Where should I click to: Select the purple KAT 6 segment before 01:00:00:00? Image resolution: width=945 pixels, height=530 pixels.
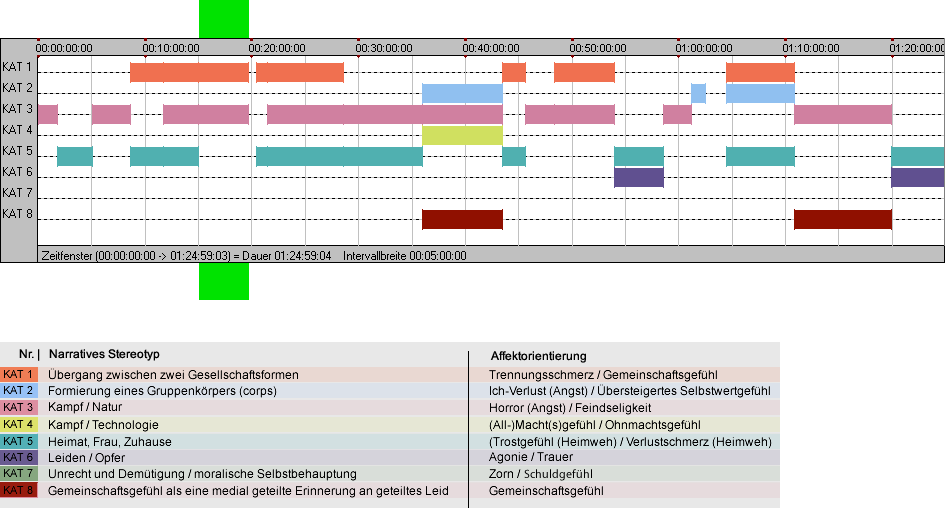pyautogui.click(x=639, y=177)
